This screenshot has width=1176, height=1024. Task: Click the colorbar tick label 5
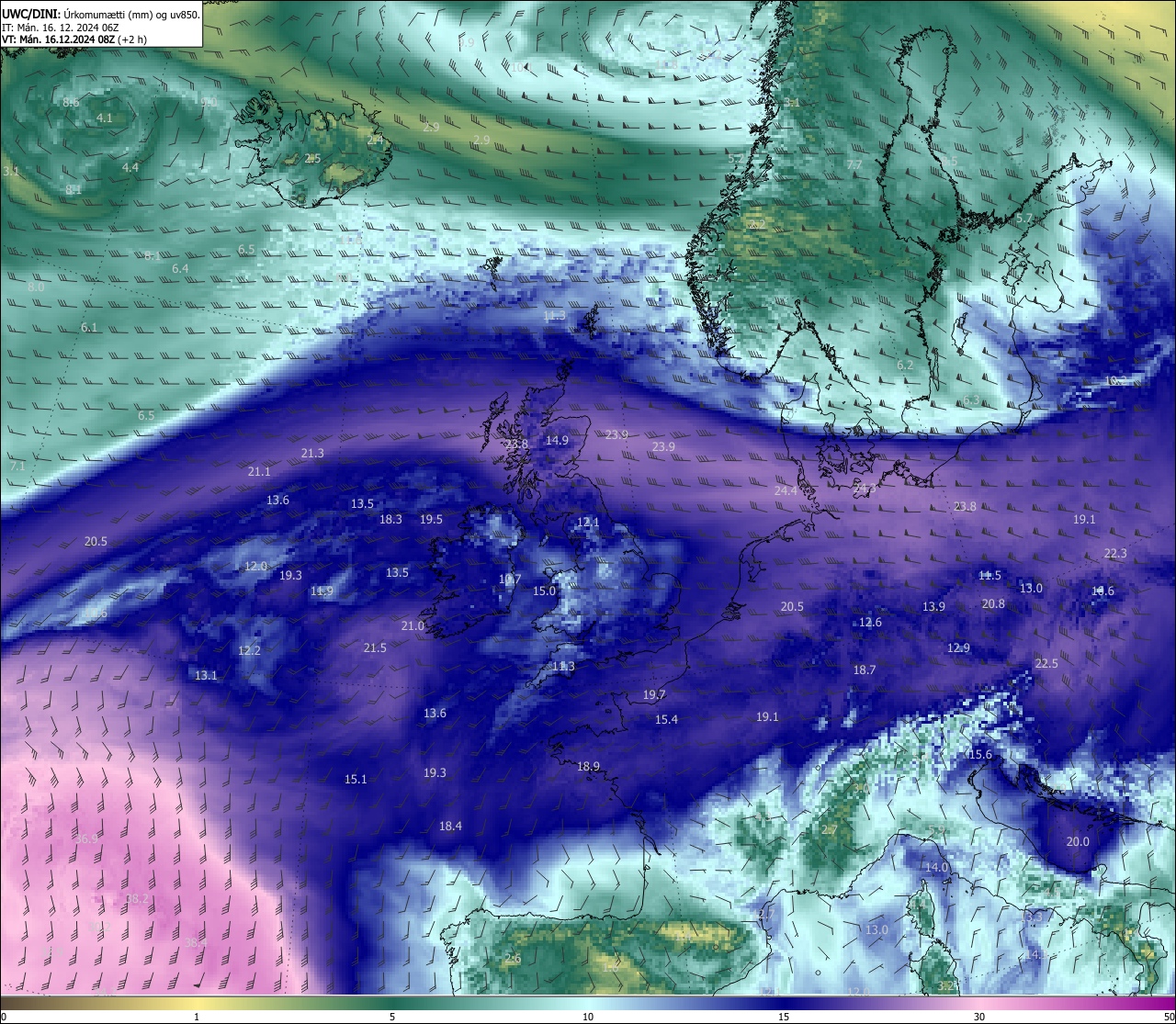tap(392, 1017)
